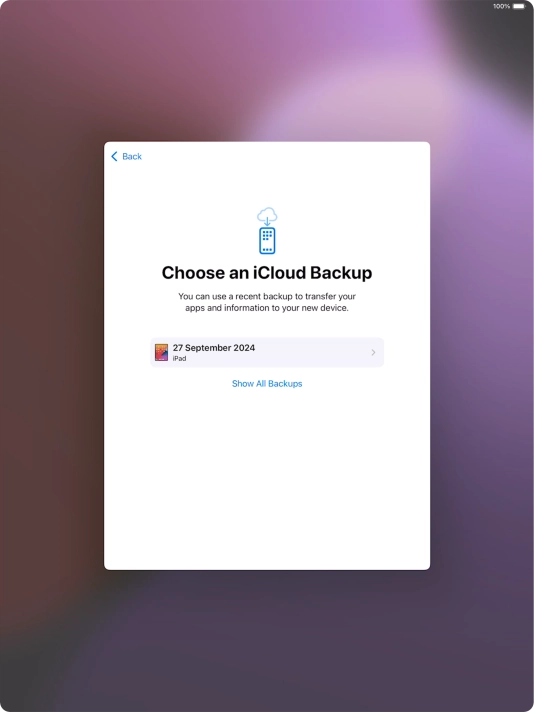The height and width of the screenshot is (712, 534).
Task: Click the Choose an iCloud Backup heading
Action: (267, 272)
